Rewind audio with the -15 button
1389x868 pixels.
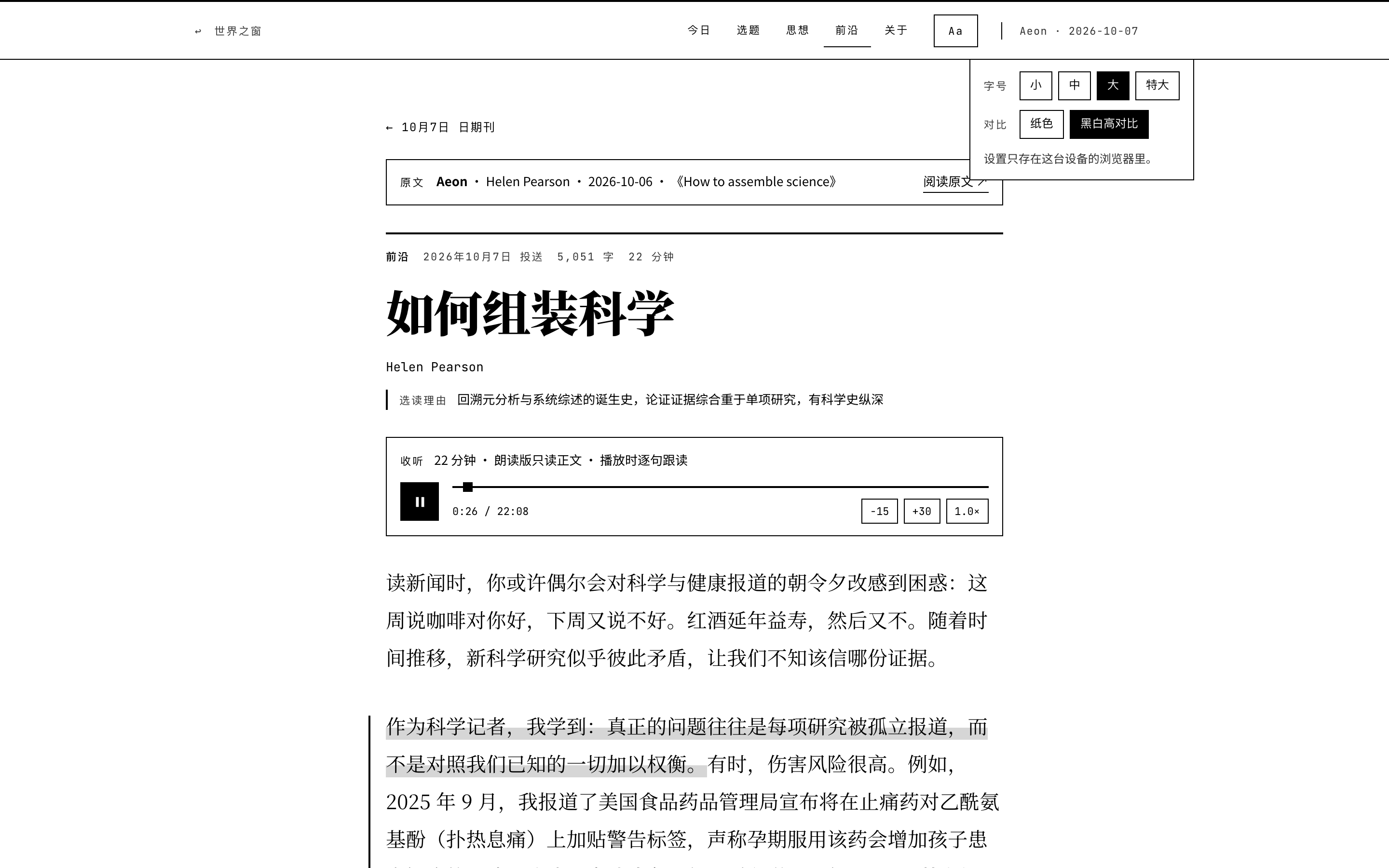coord(879,512)
